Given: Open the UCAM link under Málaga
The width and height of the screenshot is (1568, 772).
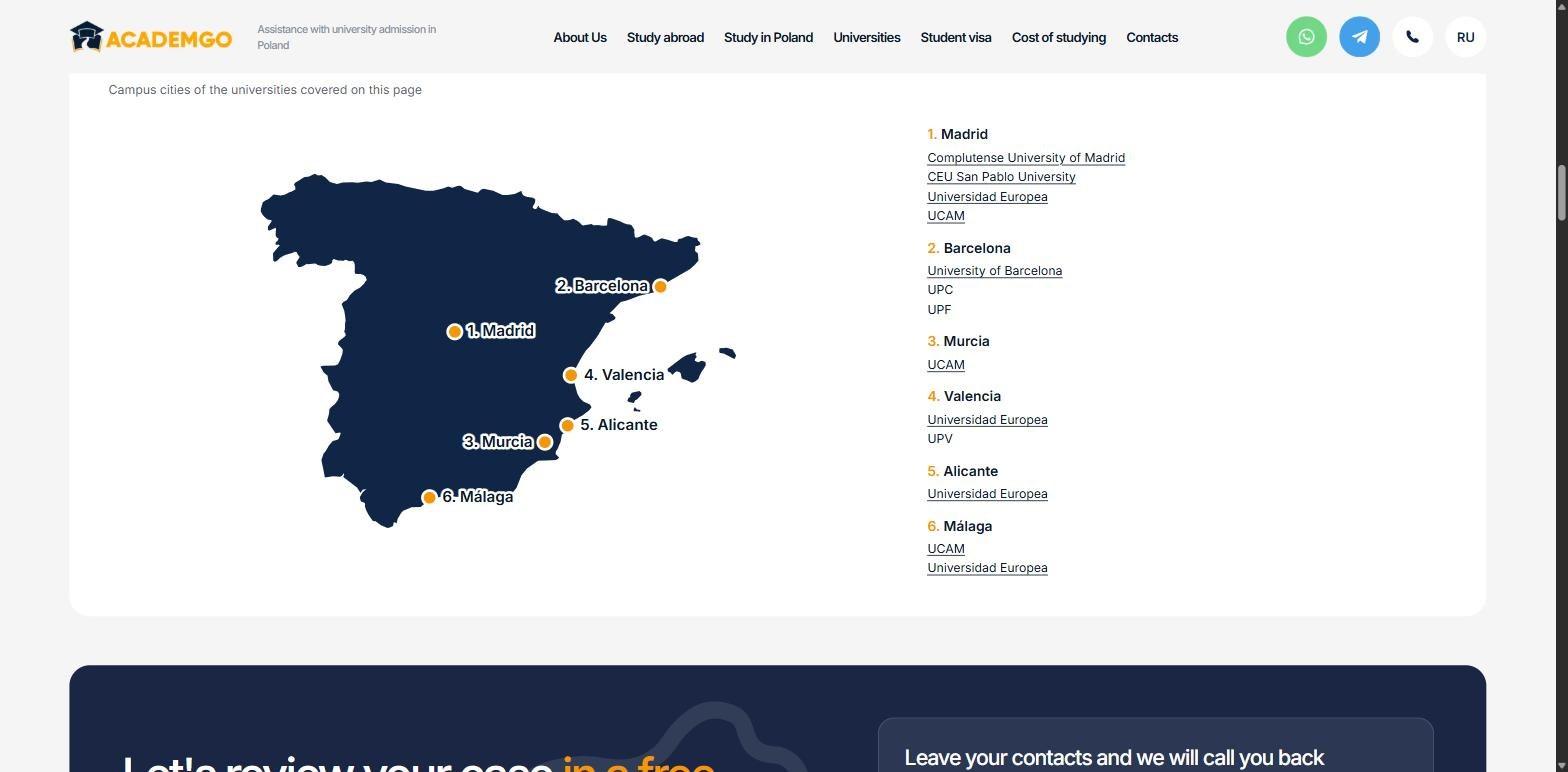Looking at the screenshot, I should [946, 549].
